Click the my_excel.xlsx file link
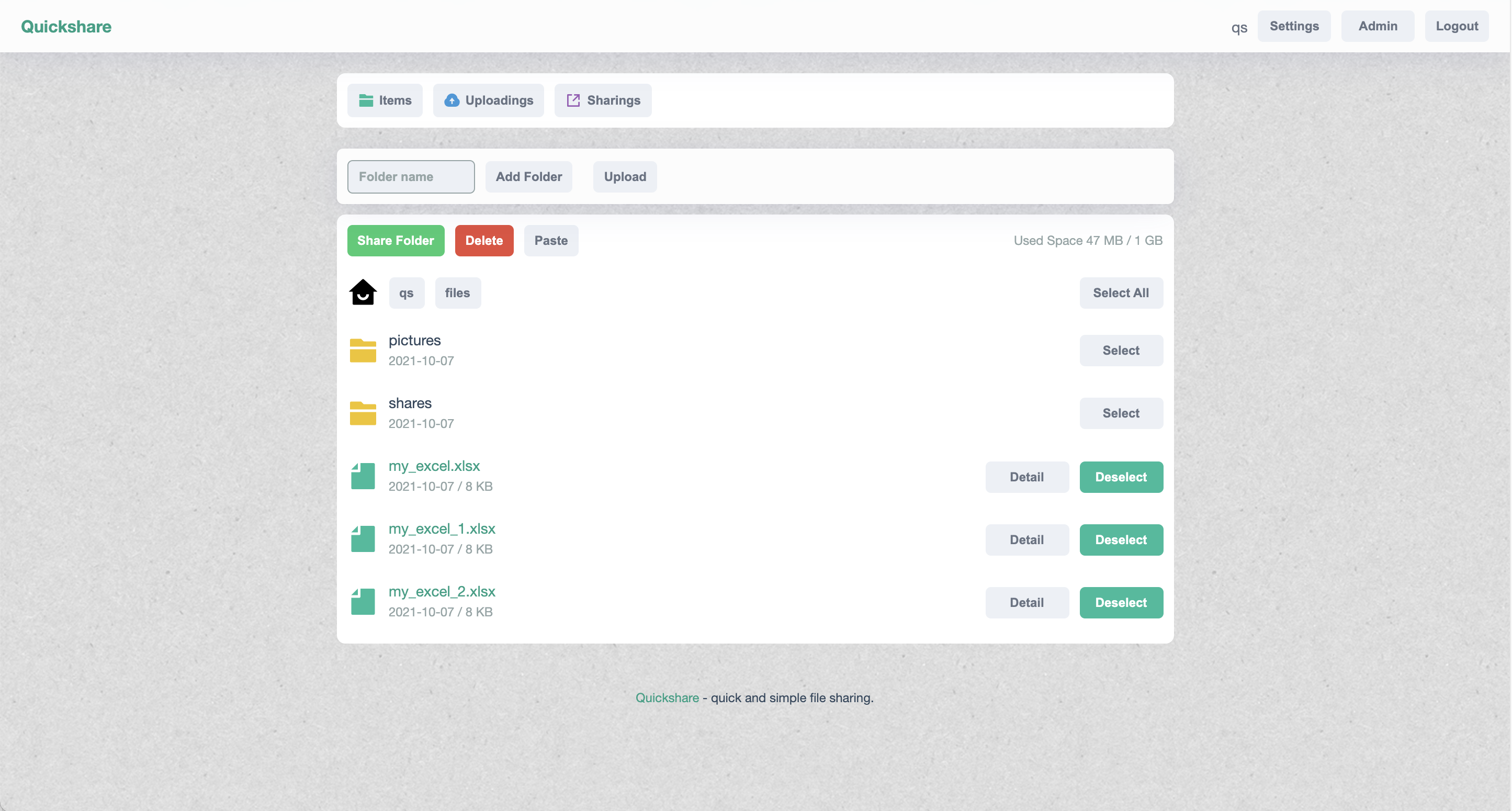 (x=434, y=466)
